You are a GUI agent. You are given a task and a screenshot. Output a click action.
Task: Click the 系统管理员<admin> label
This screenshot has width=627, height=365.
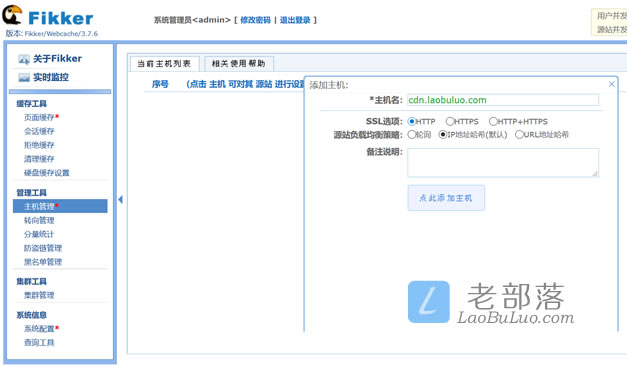[x=192, y=20]
